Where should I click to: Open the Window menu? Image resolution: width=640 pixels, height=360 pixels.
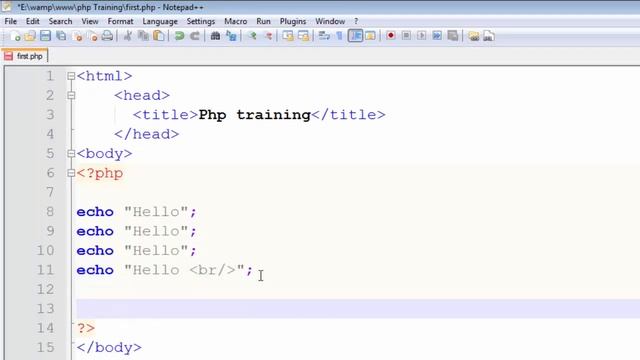click(330, 21)
